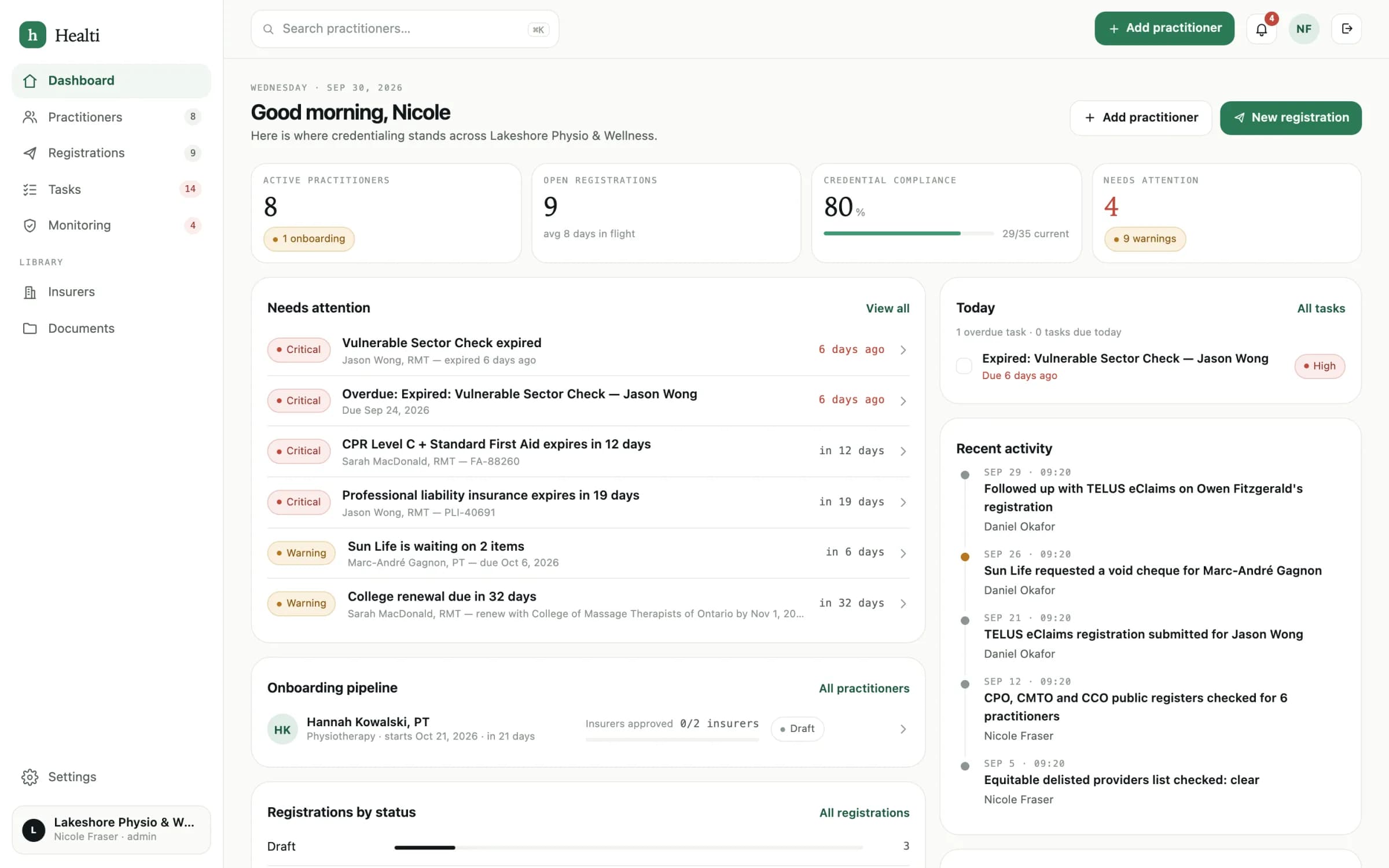The height and width of the screenshot is (868, 1389).
Task: Click the Registrations paper plane icon
Action: (30, 153)
